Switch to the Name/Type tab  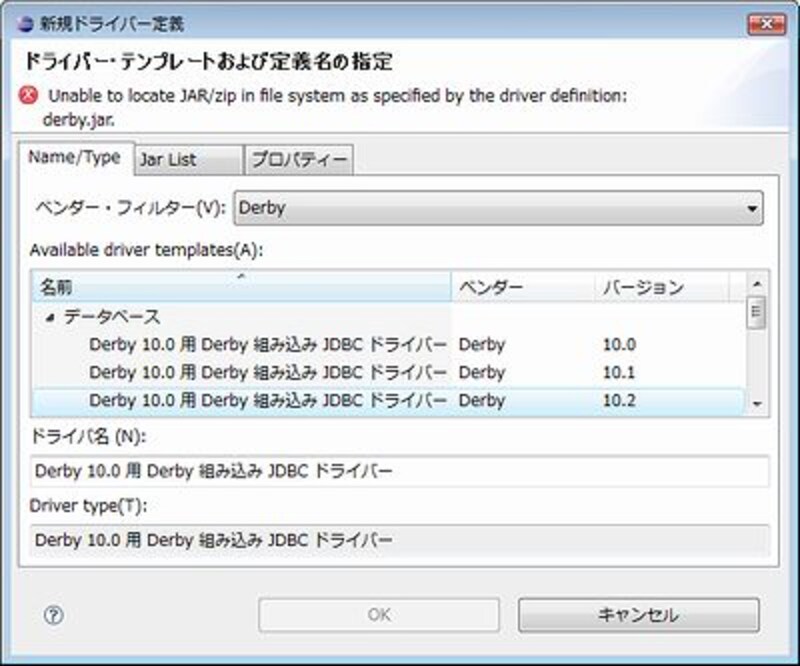pyautogui.click(x=76, y=158)
